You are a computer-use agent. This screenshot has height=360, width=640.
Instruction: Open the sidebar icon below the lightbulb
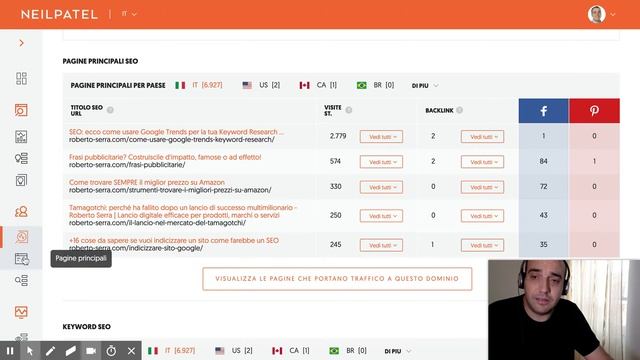click(x=21, y=180)
